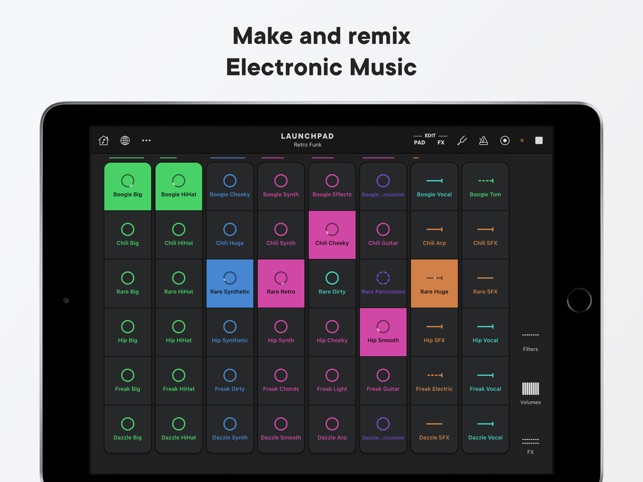Activate the Dazzle Arp pad
Viewport: 643px width, 482px height.
(x=332, y=429)
